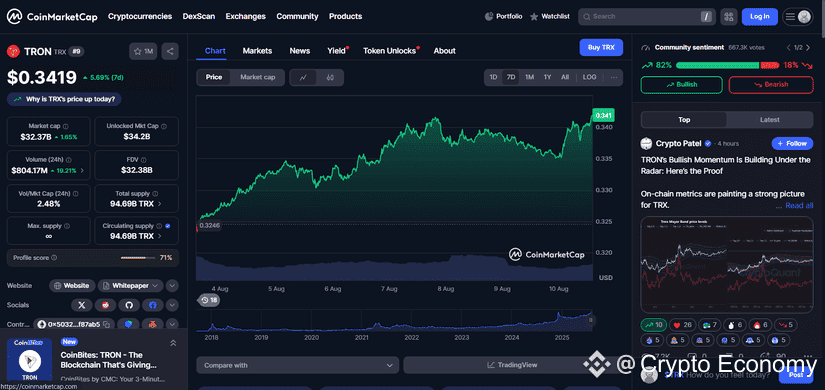The height and width of the screenshot is (390, 825).
Task: Click Market cap info icon
Action: [x=65, y=126]
